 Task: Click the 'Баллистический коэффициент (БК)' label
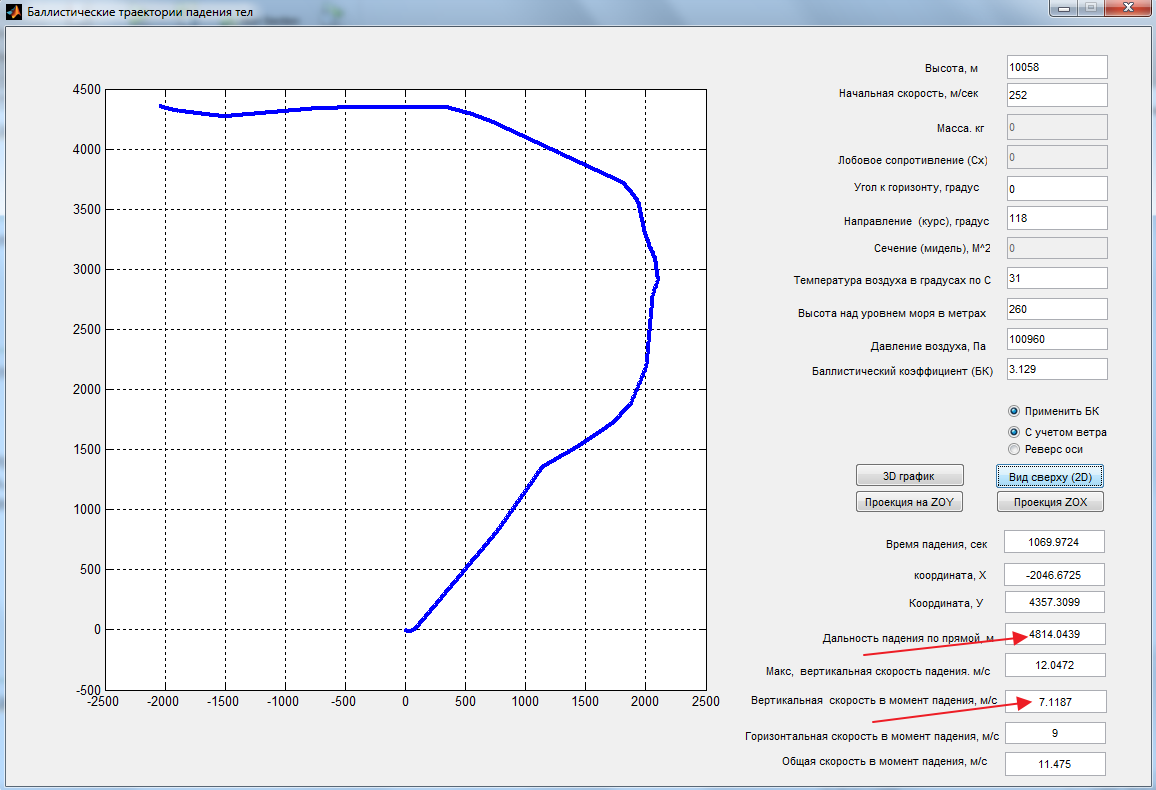point(902,371)
